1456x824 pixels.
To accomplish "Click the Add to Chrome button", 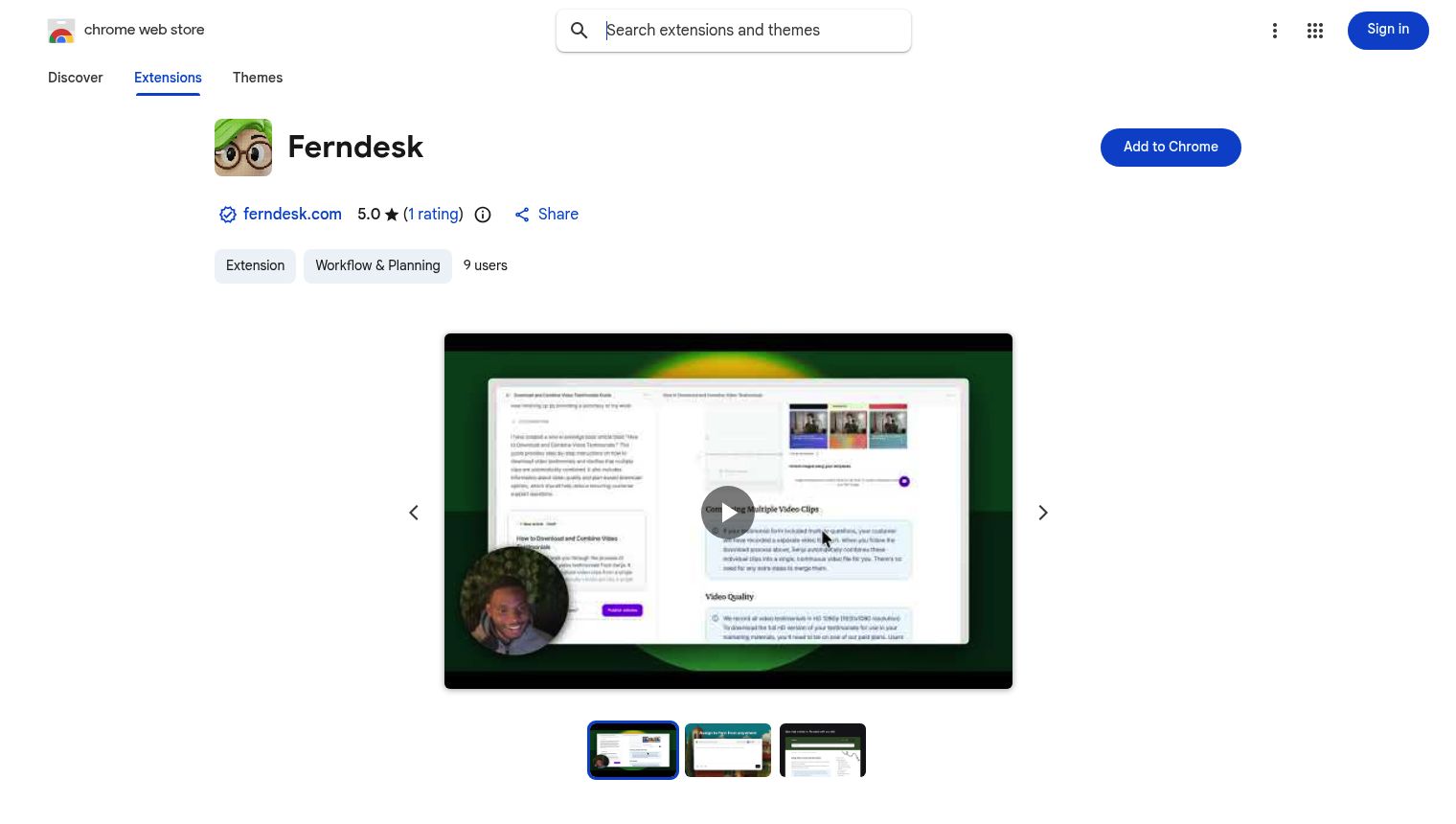I will pyautogui.click(x=1171, y=147).
